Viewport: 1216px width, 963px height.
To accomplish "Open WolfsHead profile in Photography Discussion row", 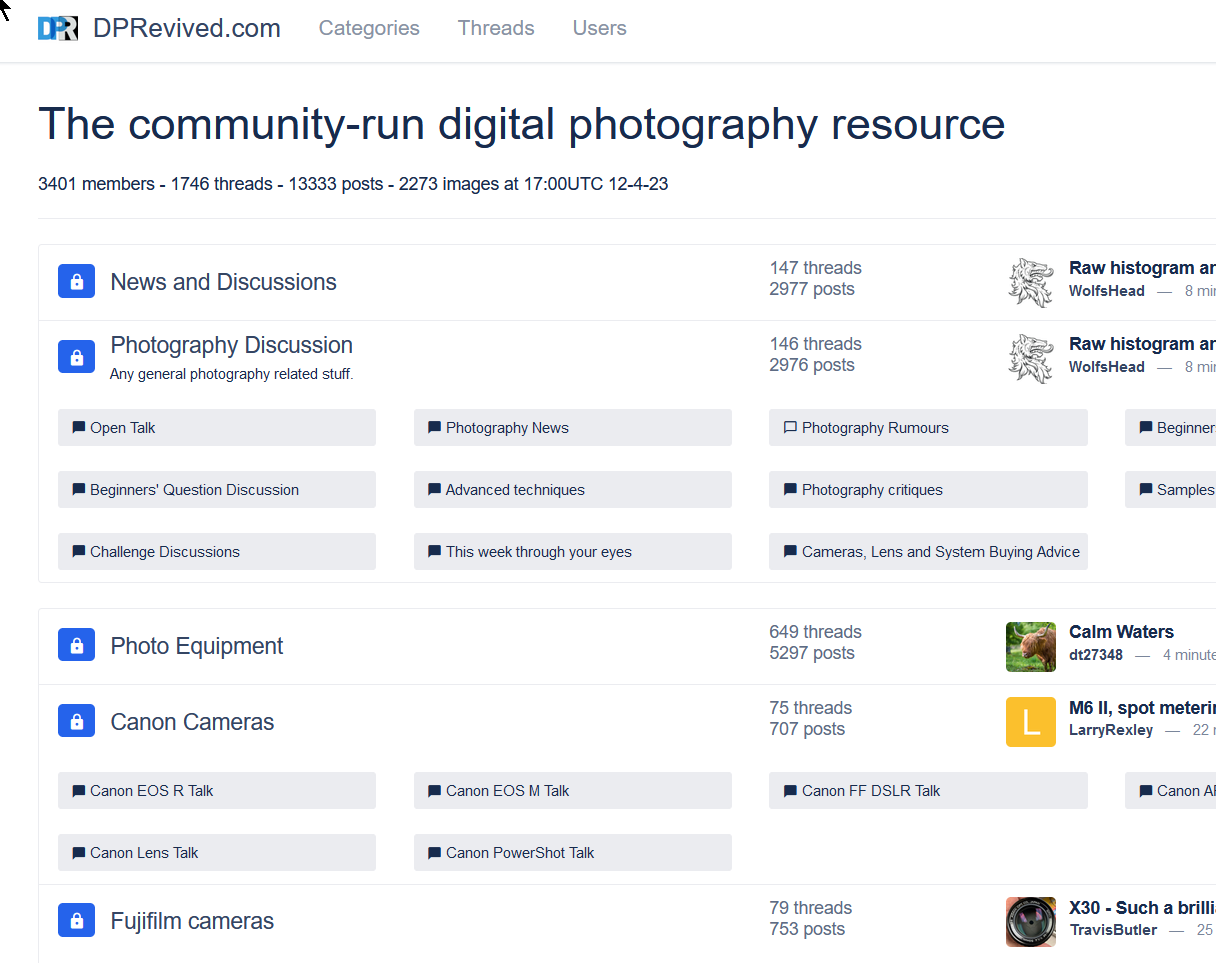I will [x=1107, y=367].
